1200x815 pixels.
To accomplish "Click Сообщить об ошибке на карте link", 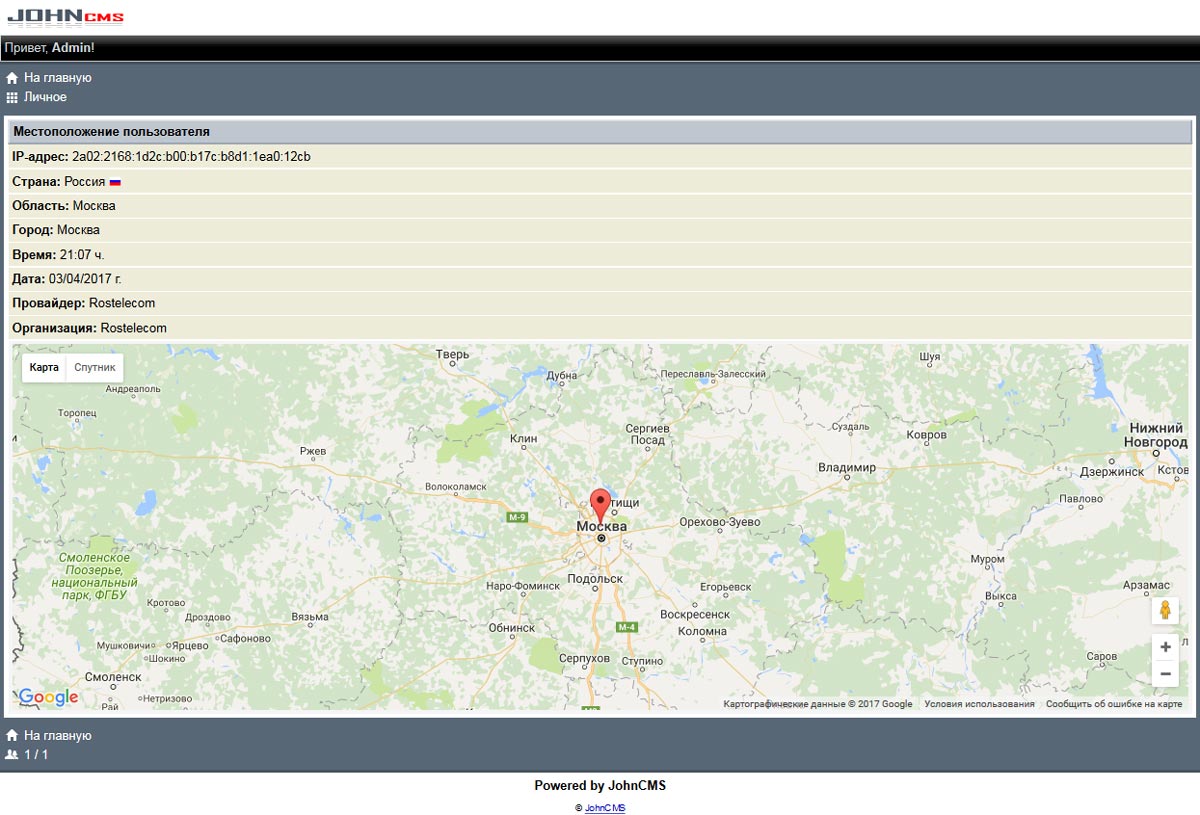I will [1113, 704].
